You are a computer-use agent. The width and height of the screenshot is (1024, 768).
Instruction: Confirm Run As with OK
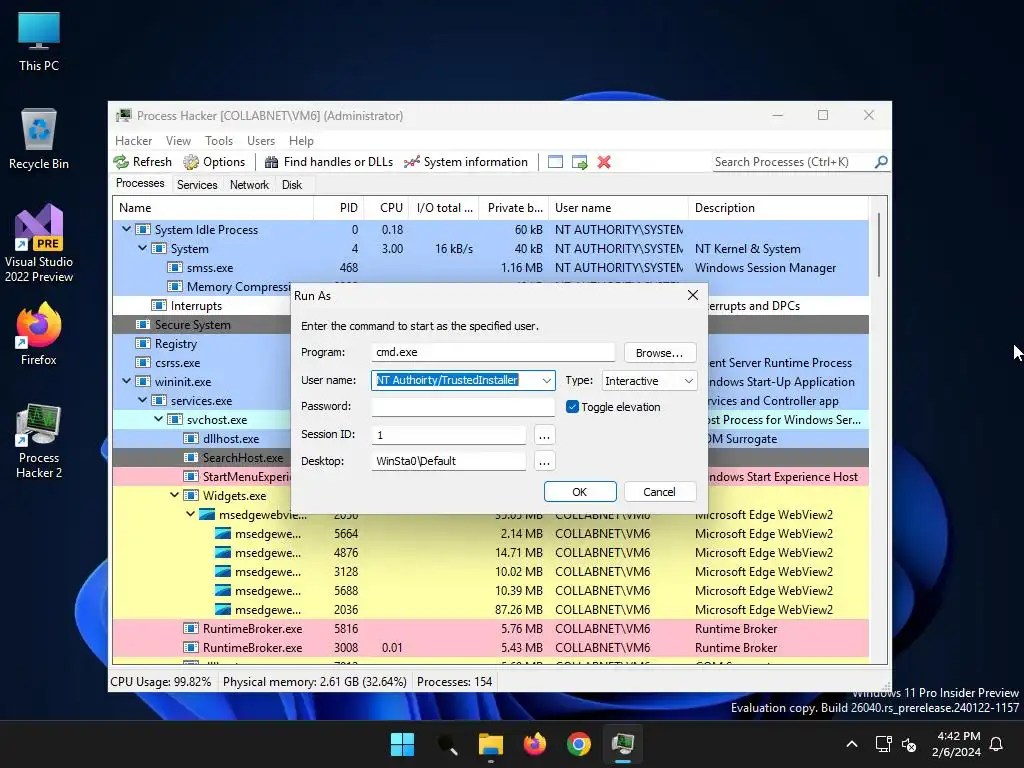tap(580, 492)
